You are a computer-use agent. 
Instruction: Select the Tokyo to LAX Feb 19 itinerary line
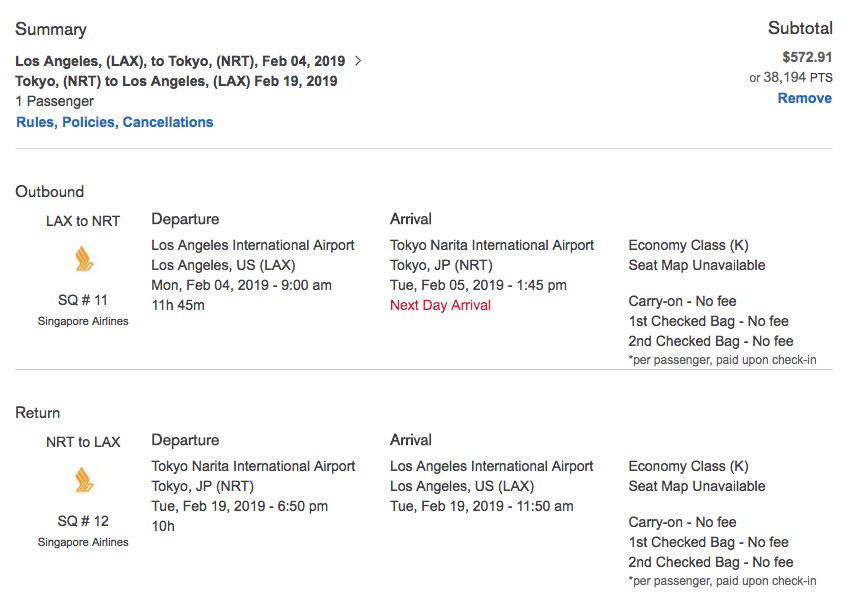tap(176, 81)
